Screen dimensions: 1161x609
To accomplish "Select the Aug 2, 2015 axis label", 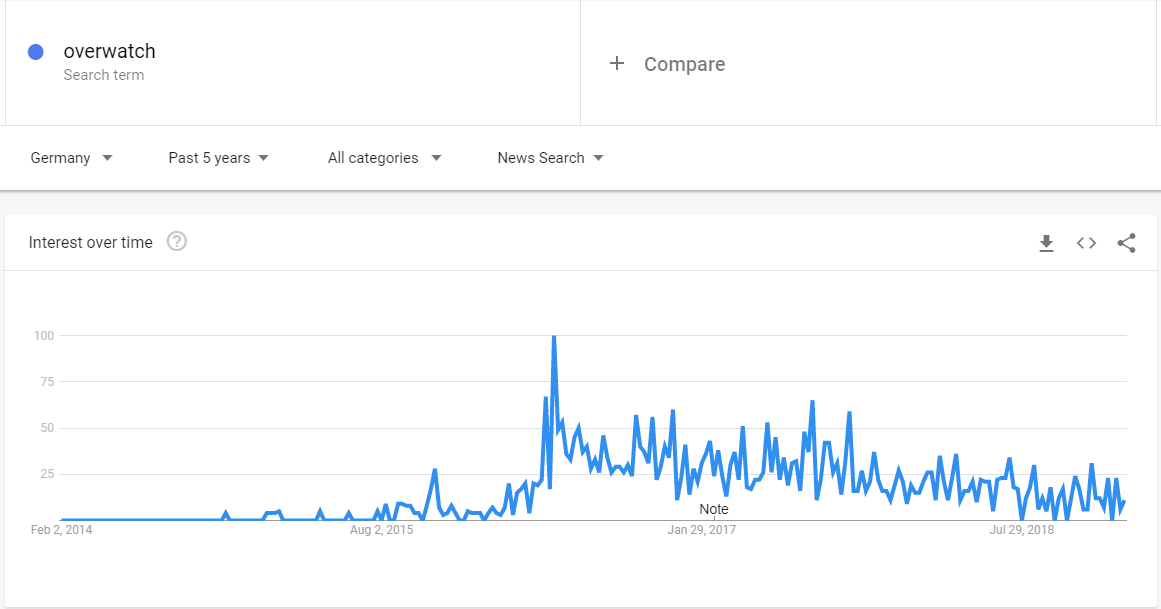I will [x=381, y=530].
